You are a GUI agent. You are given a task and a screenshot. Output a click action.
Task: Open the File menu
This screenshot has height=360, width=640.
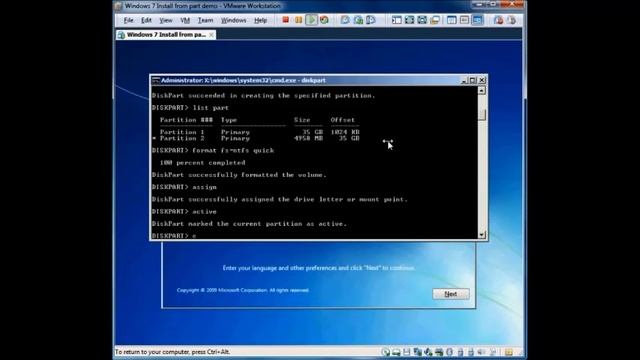click(x=129, y=20)
